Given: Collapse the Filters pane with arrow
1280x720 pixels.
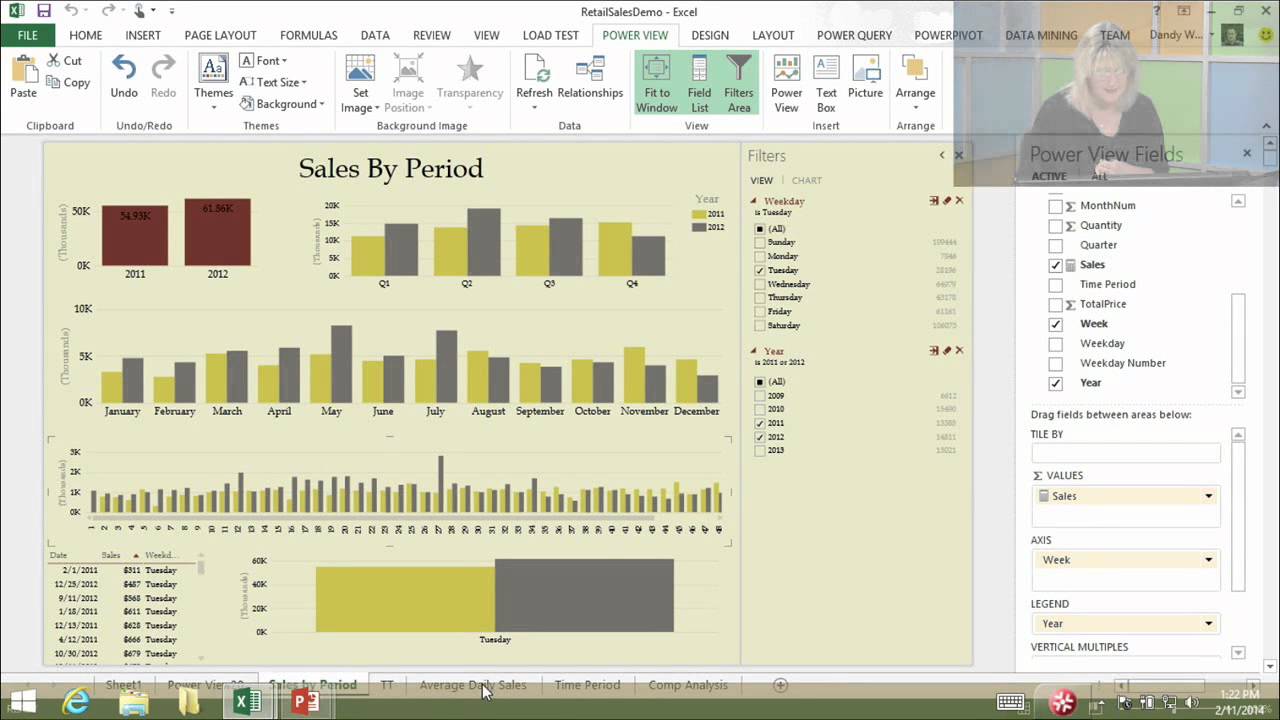Looking at the screenshot, I should click(x=941, y=155).
